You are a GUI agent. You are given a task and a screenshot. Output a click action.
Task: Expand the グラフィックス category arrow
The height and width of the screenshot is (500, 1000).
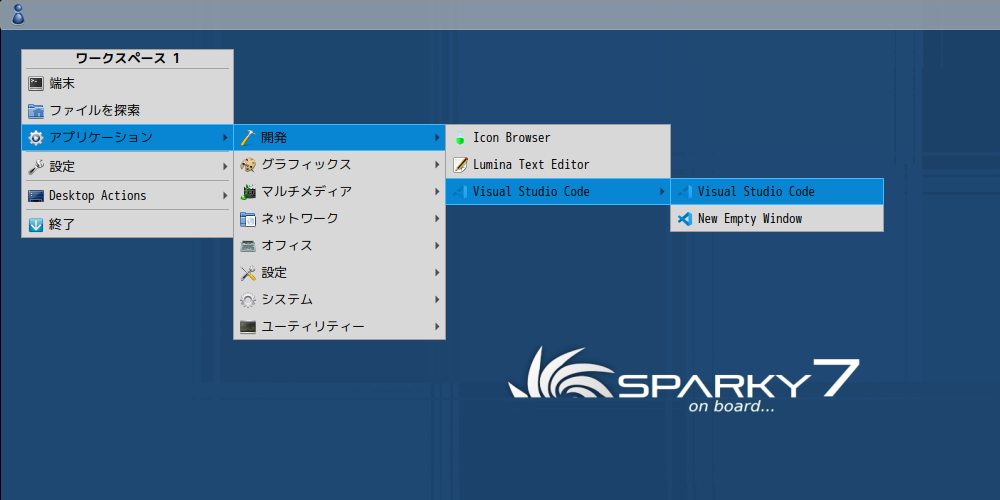point(437,165)
